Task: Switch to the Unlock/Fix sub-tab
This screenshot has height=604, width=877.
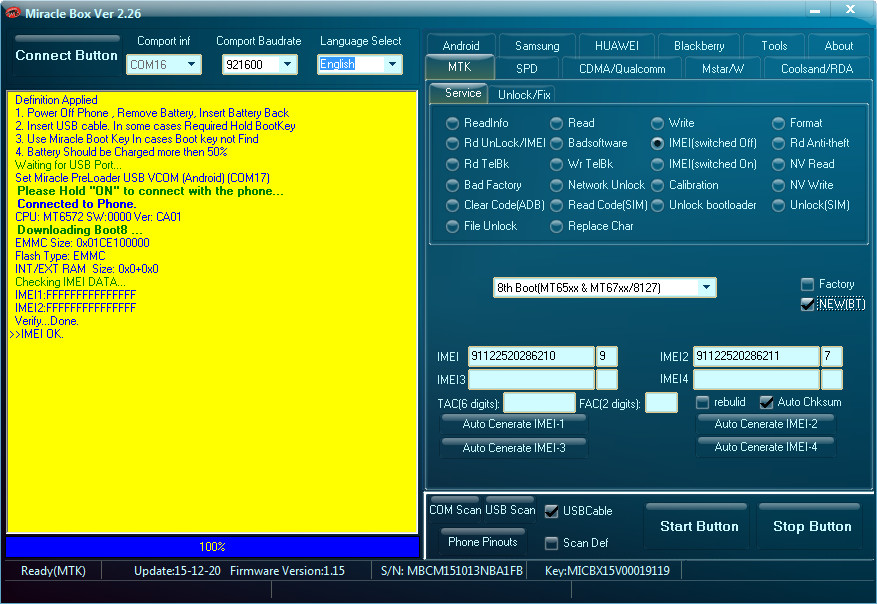Action: click(524, 95)
